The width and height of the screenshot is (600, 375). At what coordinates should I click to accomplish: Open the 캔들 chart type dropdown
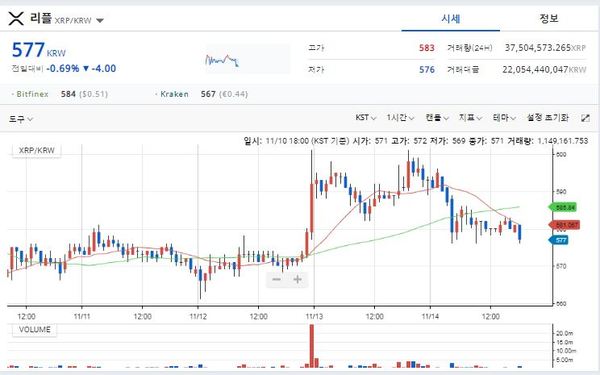(x=437, y=117)
